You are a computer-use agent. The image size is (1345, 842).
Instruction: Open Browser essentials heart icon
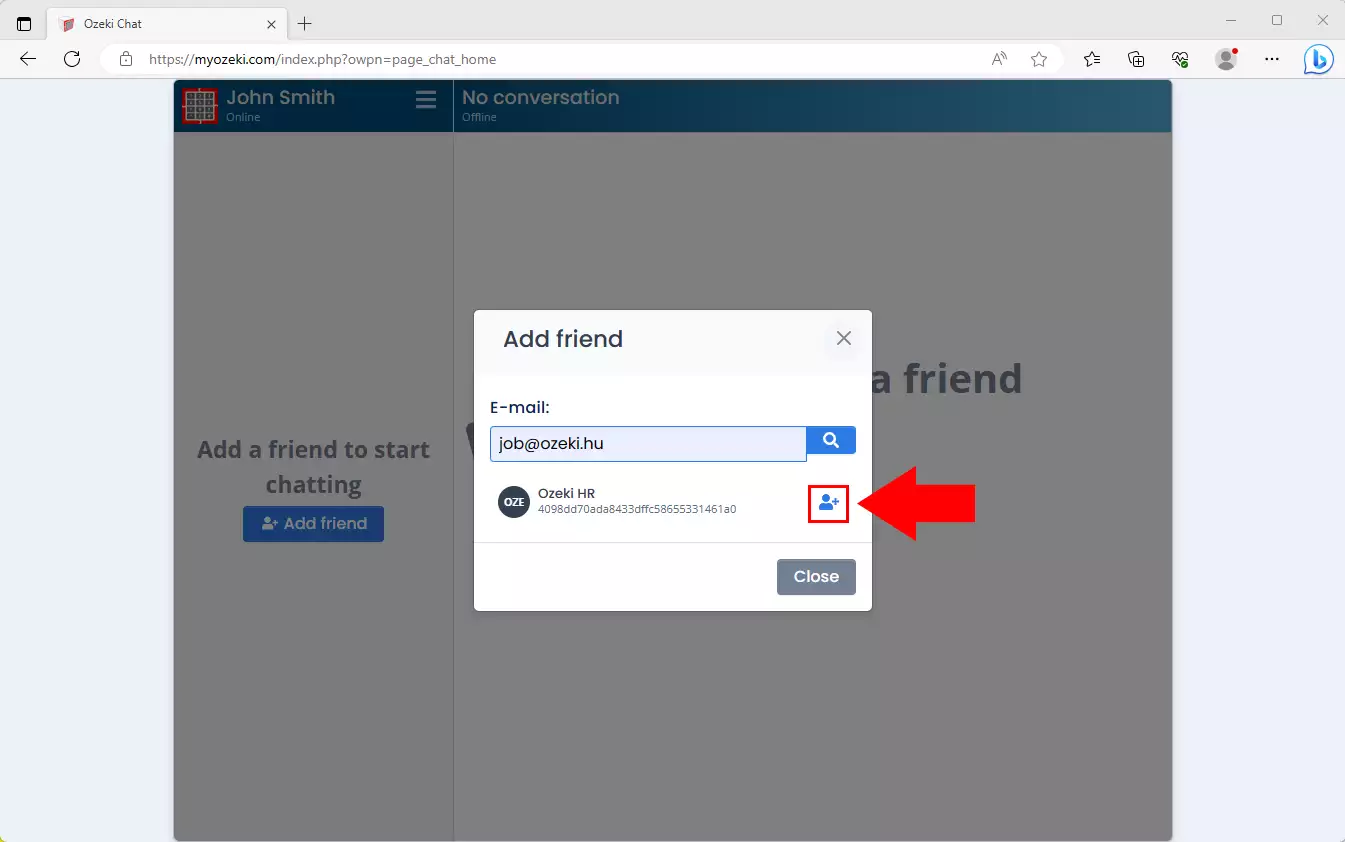(1180, 59)
